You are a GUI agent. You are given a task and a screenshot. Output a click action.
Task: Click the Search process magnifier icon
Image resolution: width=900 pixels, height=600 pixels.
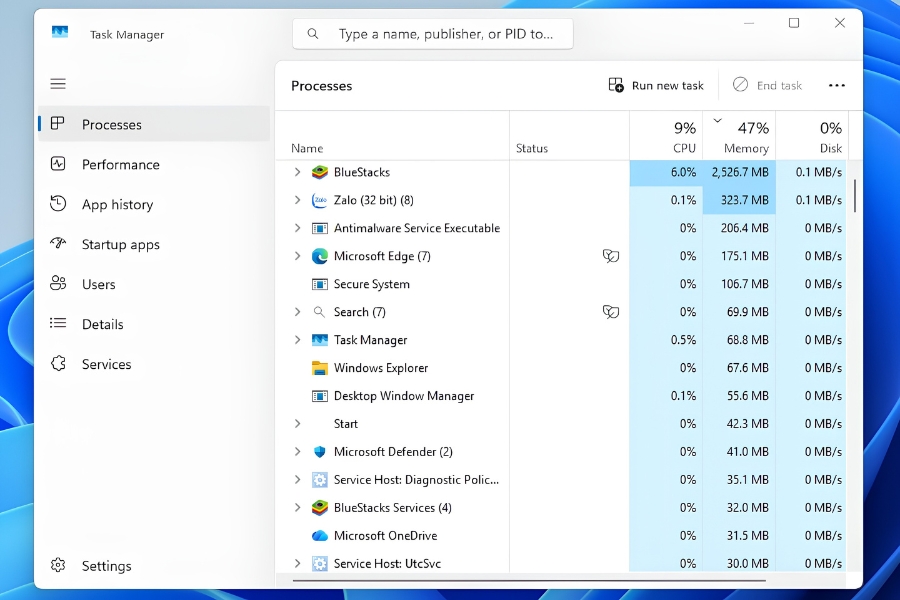(319, 312)
